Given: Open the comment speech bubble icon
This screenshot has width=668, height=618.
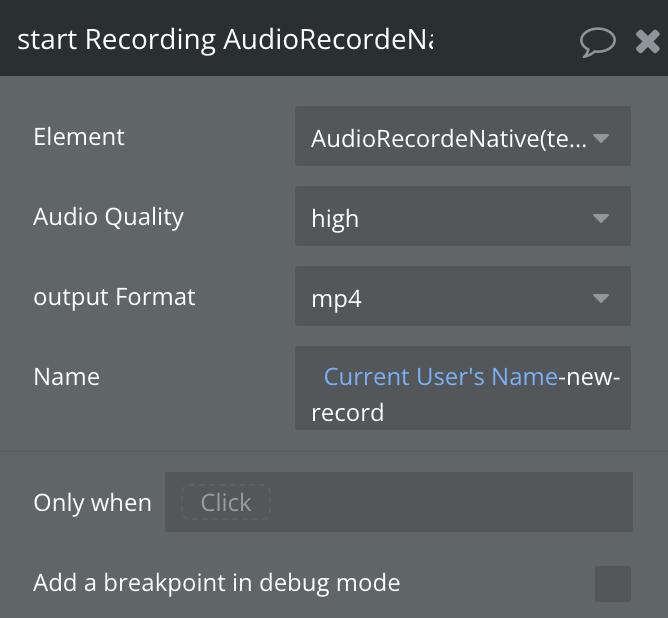Looking at the screenshot, I should 597,40.
